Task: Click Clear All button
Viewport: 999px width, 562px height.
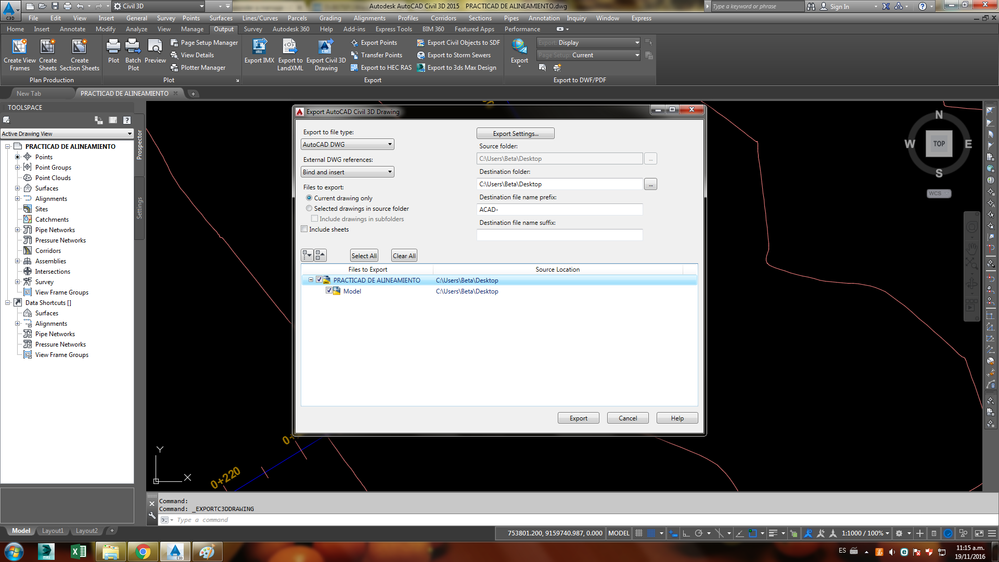Action: click(x=404, y=256)
